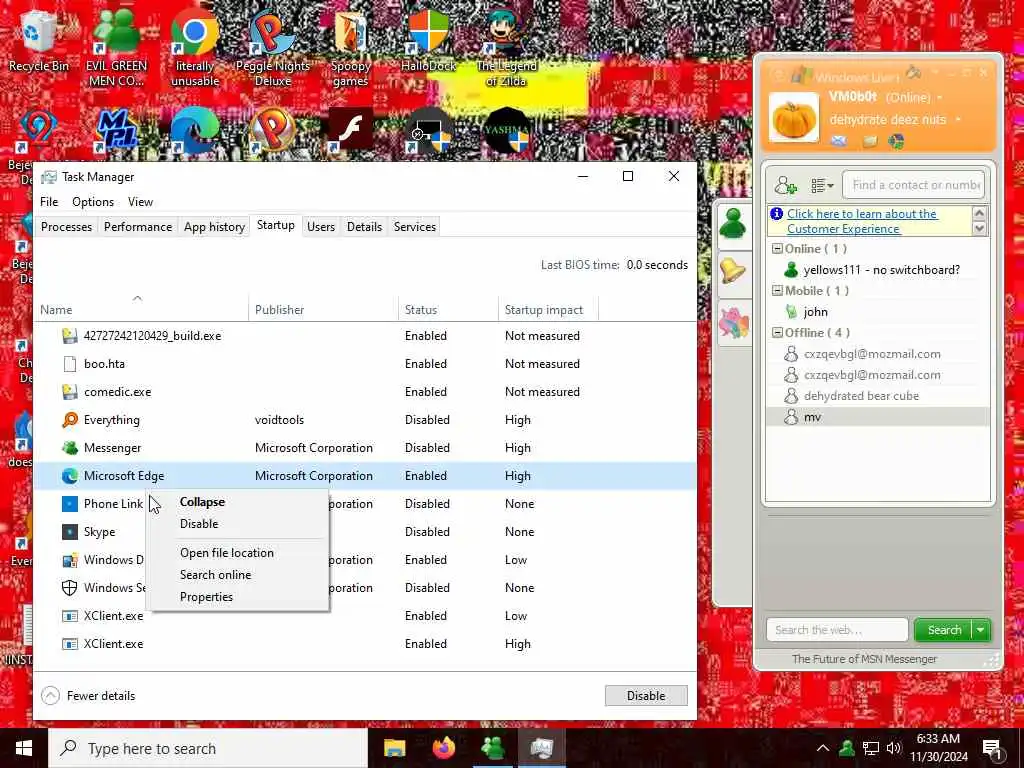Focus the Find a contact or number field
The height and width of the screenshot is (768, 1024).
coord(914,185)
